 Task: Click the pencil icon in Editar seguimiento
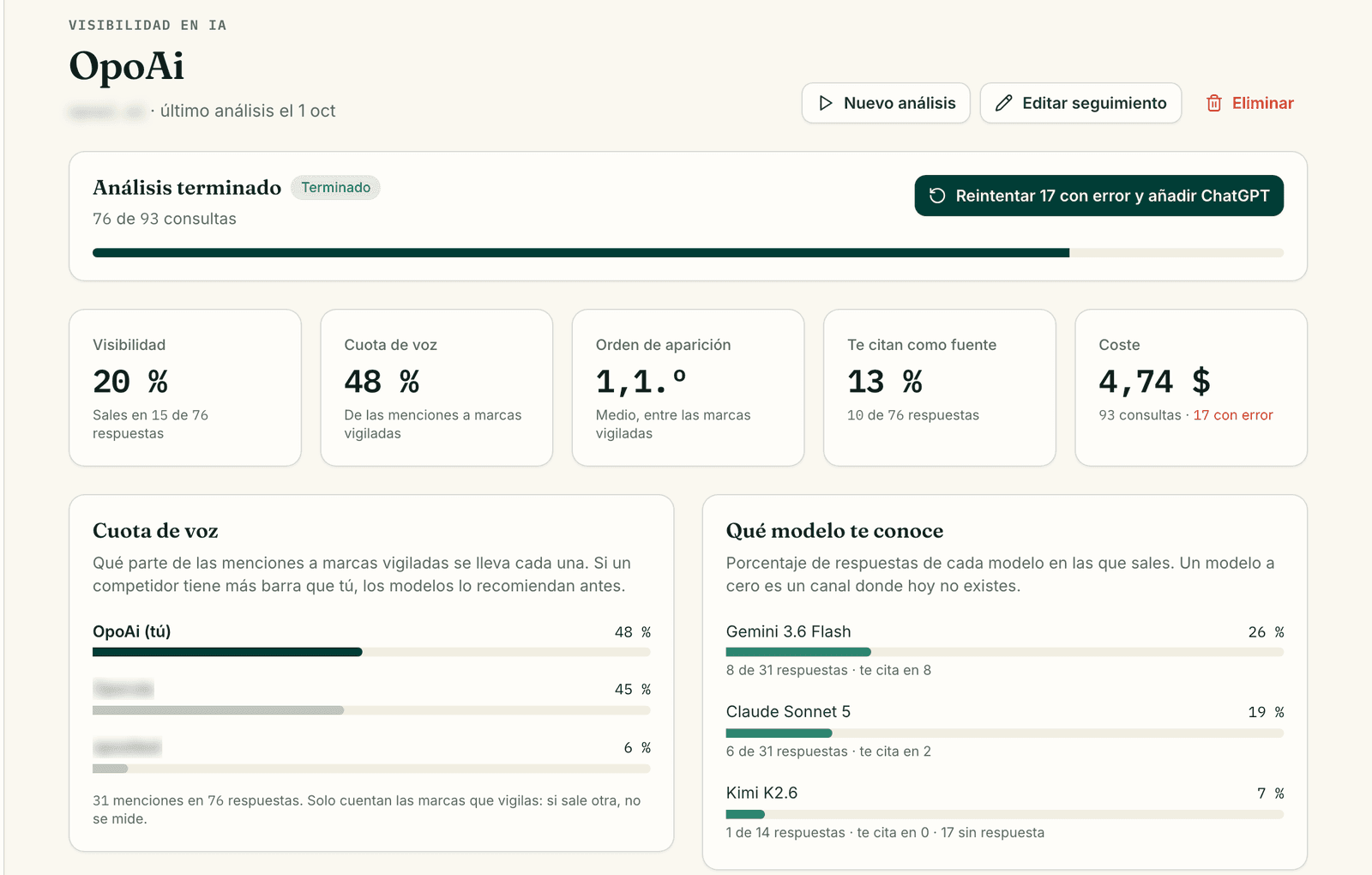pos(1003,103)
